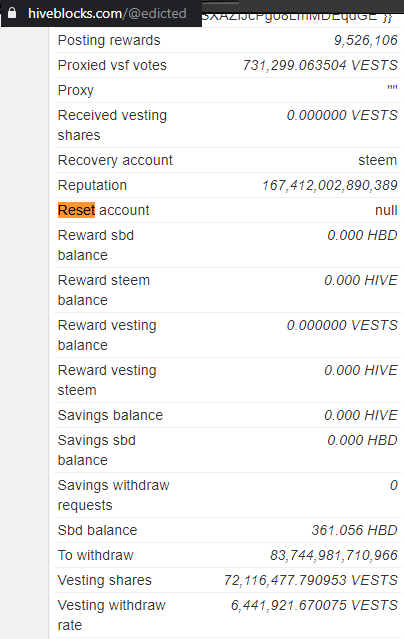This screenshot has height=639, width=404.
Task: Click the Reward vesting steem label
Action: (107, 380)
